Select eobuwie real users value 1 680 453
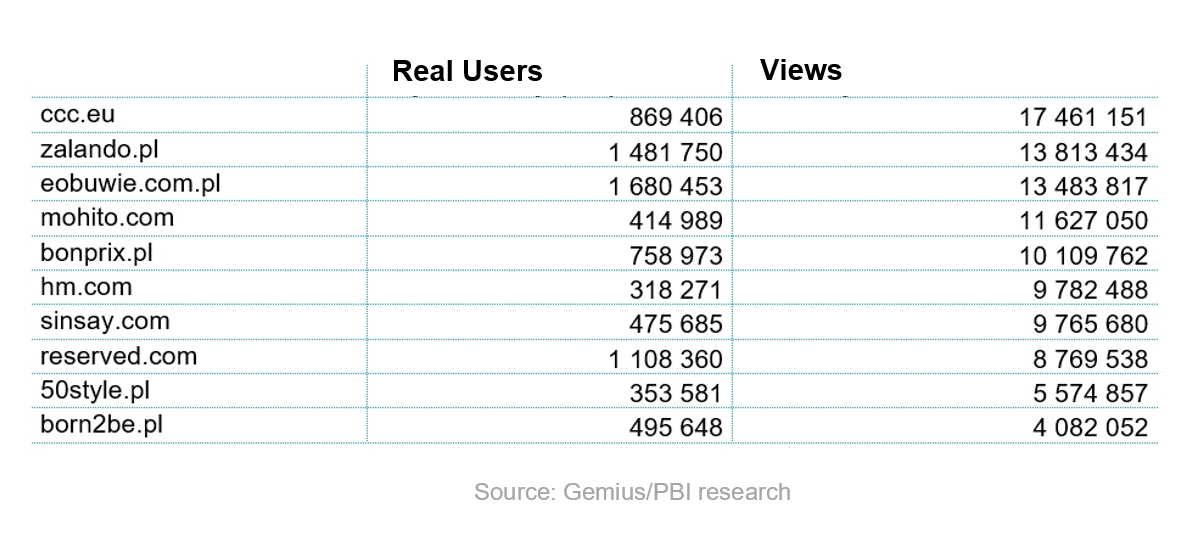Screen dimensions: 1204x543 click(664, 187)
